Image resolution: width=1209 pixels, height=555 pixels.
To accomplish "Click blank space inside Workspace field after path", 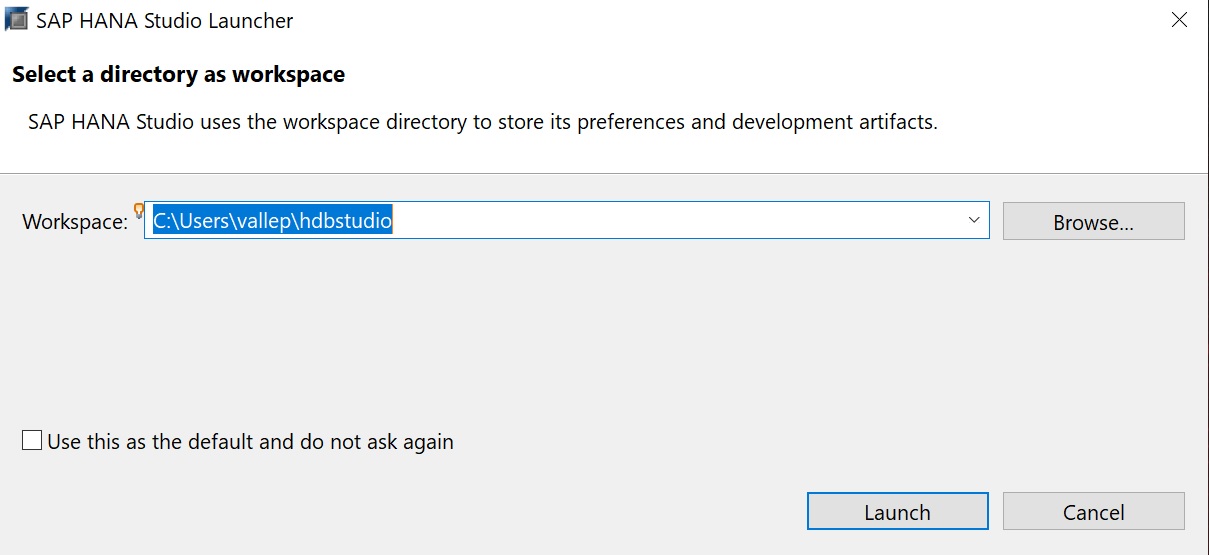I will [680, 221].
